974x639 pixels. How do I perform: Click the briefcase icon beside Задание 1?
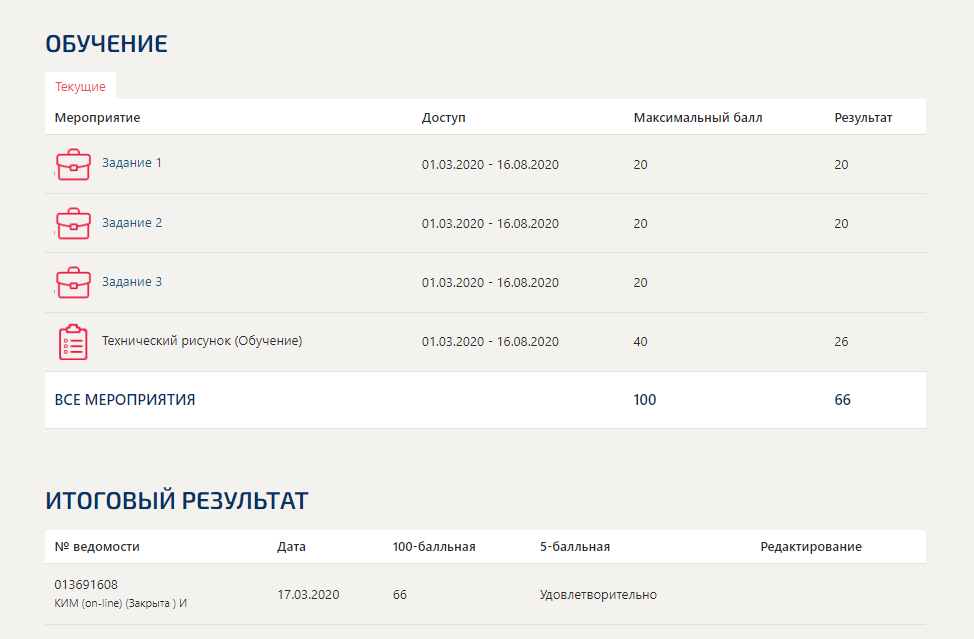(73, 165)
